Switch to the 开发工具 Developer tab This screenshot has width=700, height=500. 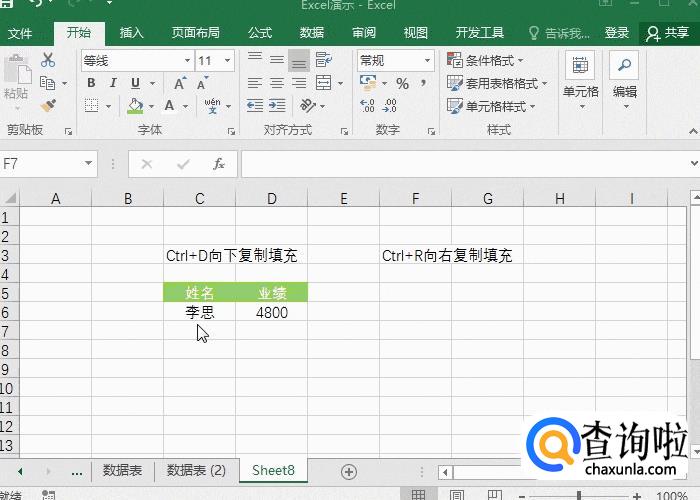(479, 33)
